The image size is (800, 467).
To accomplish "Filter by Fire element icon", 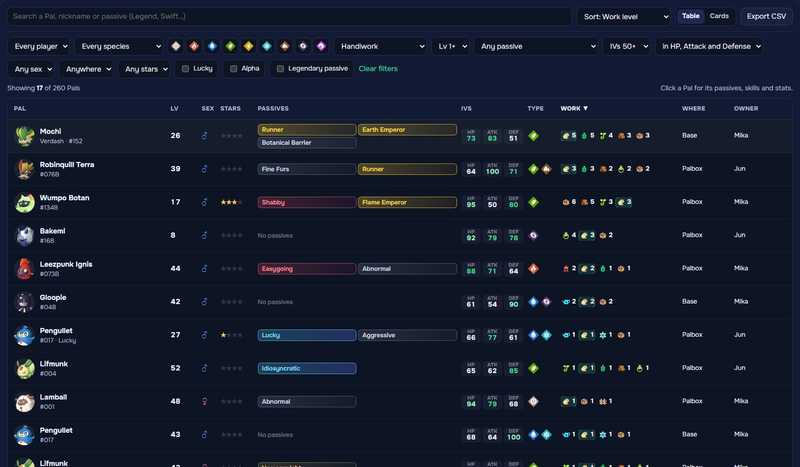I will [x=194, y=46].
